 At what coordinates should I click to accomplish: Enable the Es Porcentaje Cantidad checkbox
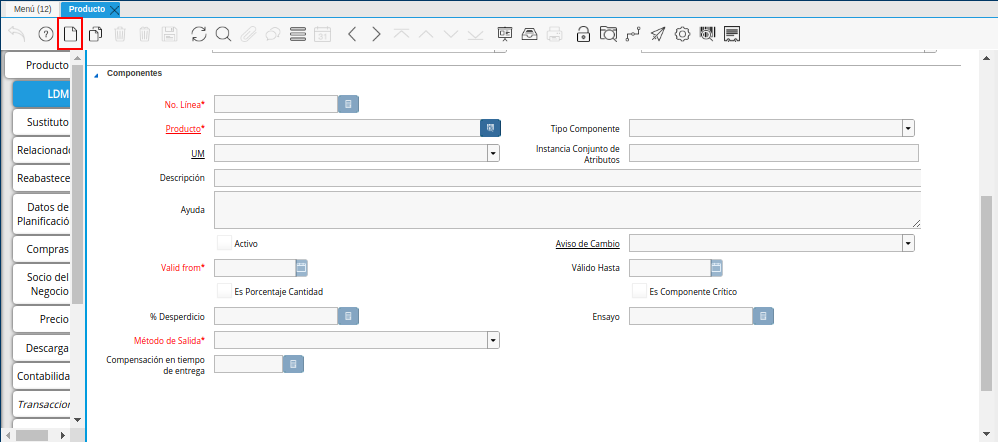click(225, 291)
